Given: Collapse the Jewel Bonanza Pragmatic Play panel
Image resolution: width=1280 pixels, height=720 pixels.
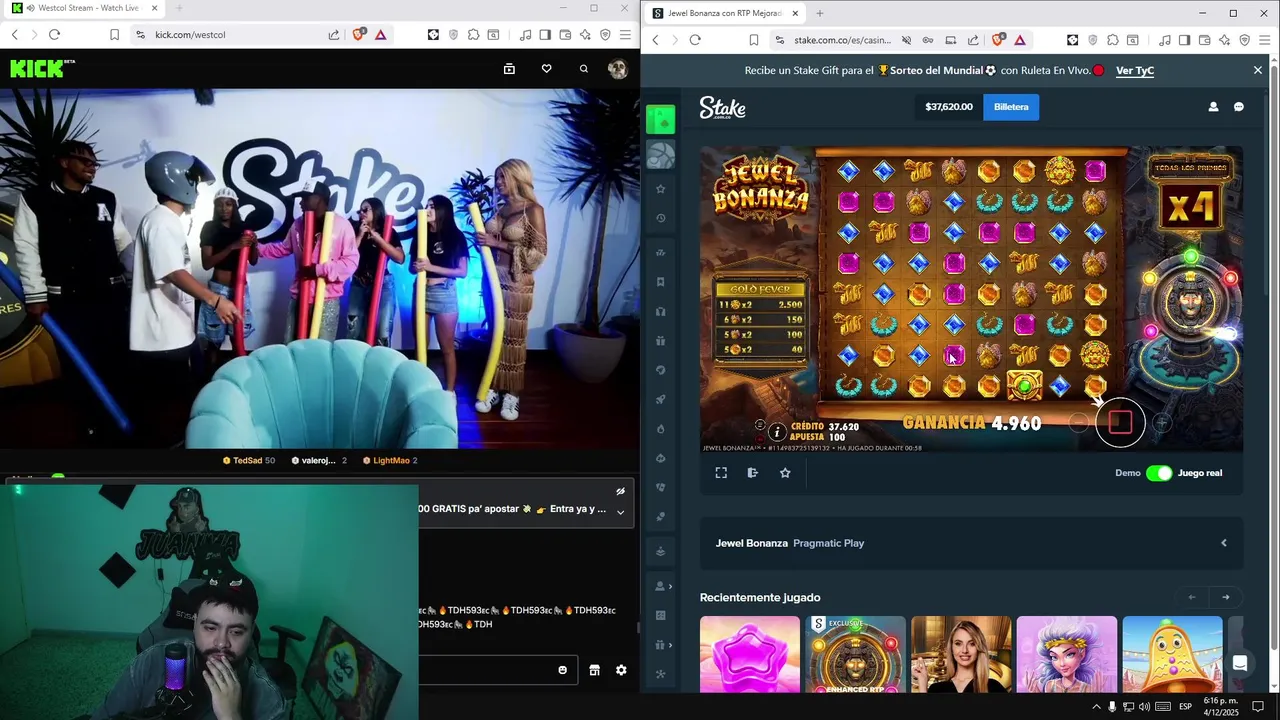Looking at the screenshot, I should tap(1224, 543).
